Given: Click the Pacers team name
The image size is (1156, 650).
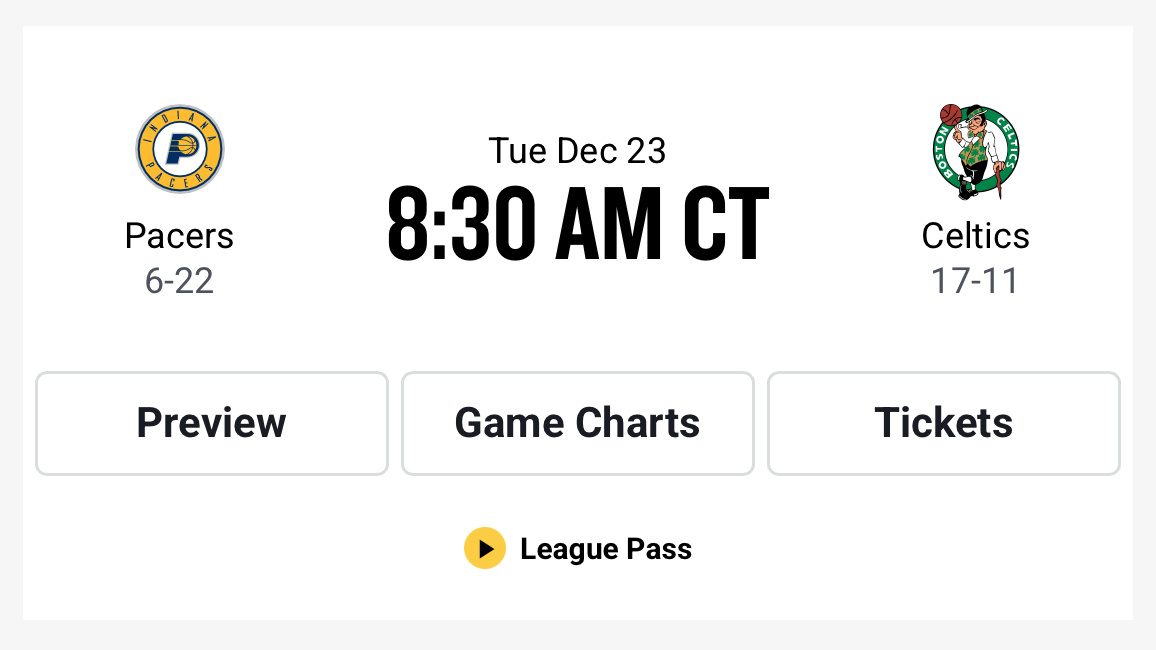Looking at the screenshot, I should pyautogui.click(x=180, y=236).
